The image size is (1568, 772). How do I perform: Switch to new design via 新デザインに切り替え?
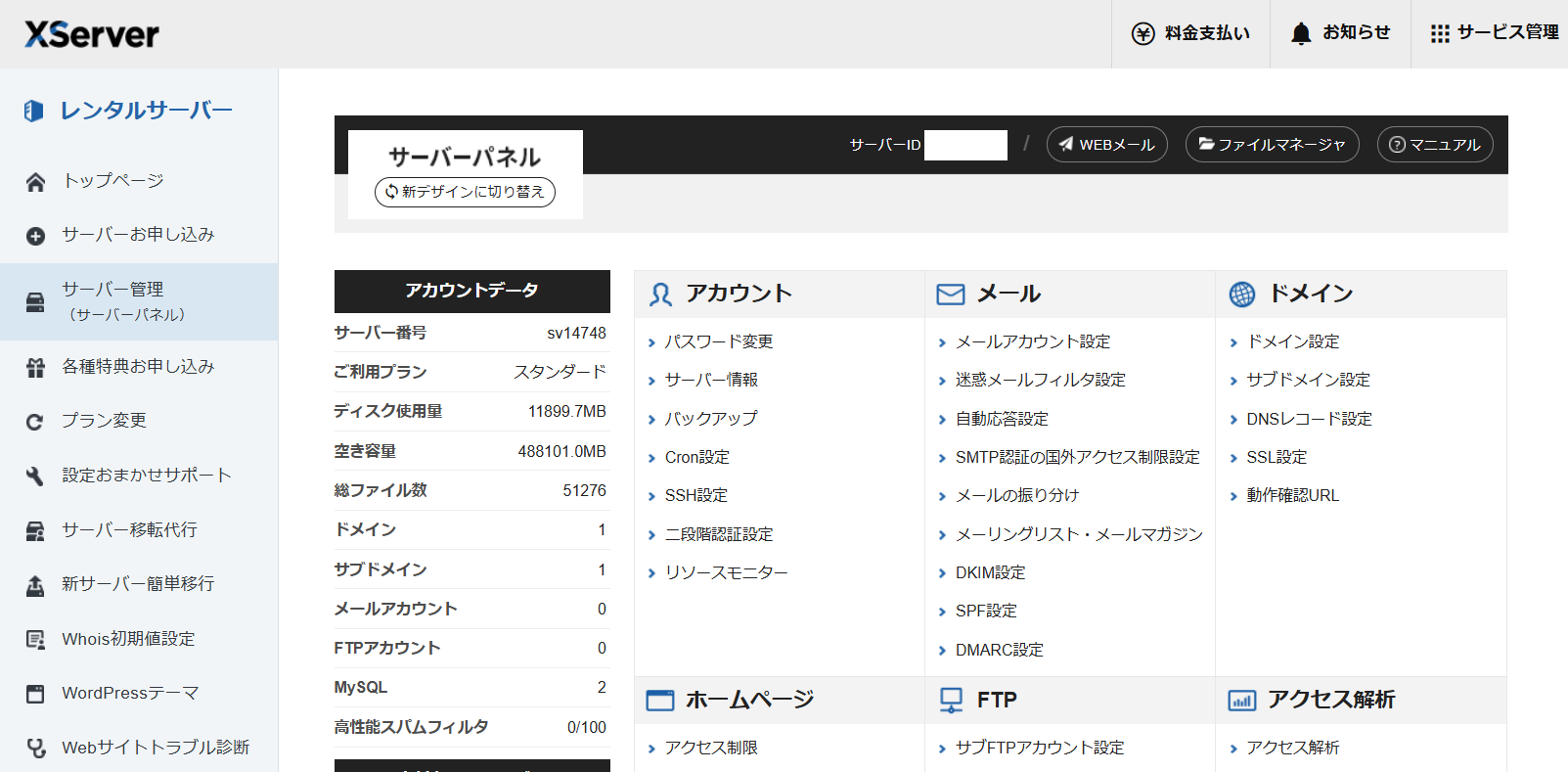pos(465,192)
